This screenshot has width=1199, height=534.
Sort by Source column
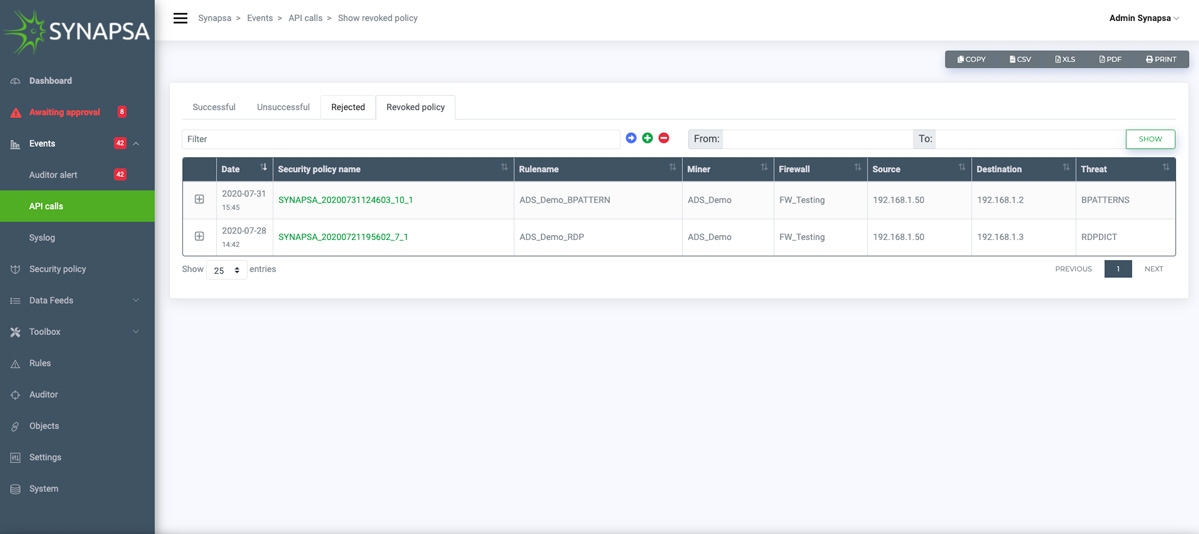pyautogui.click(x=919, y=169)
